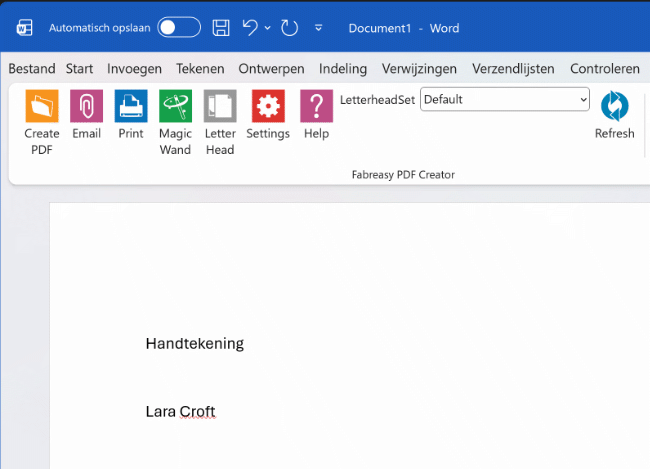Open Fabreasy Settings gear icon
Image resolution: width=650 pixels, height=469 pixels.
point(267,106)
